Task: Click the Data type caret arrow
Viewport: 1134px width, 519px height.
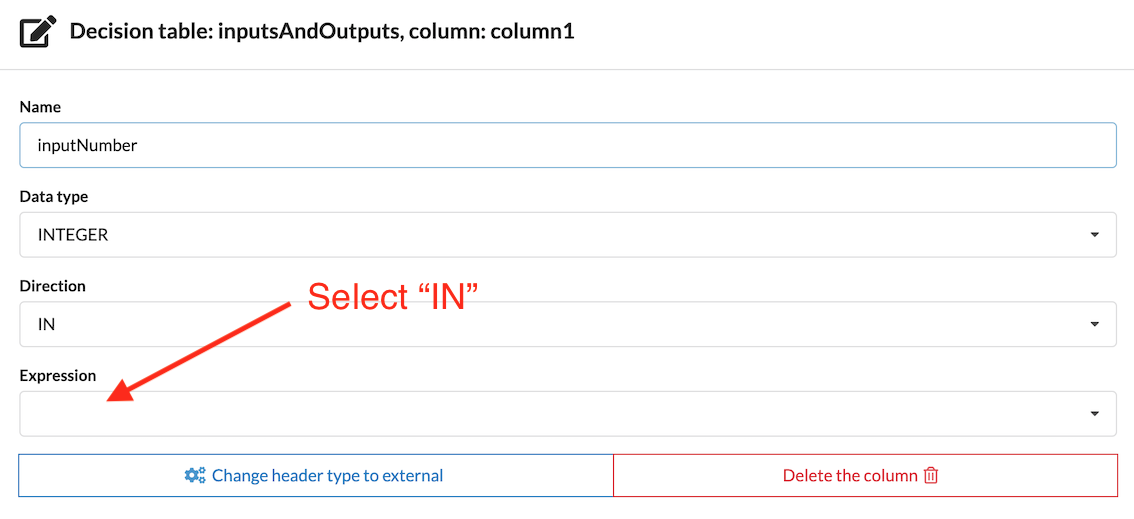Action: (x=1095, y=236)
